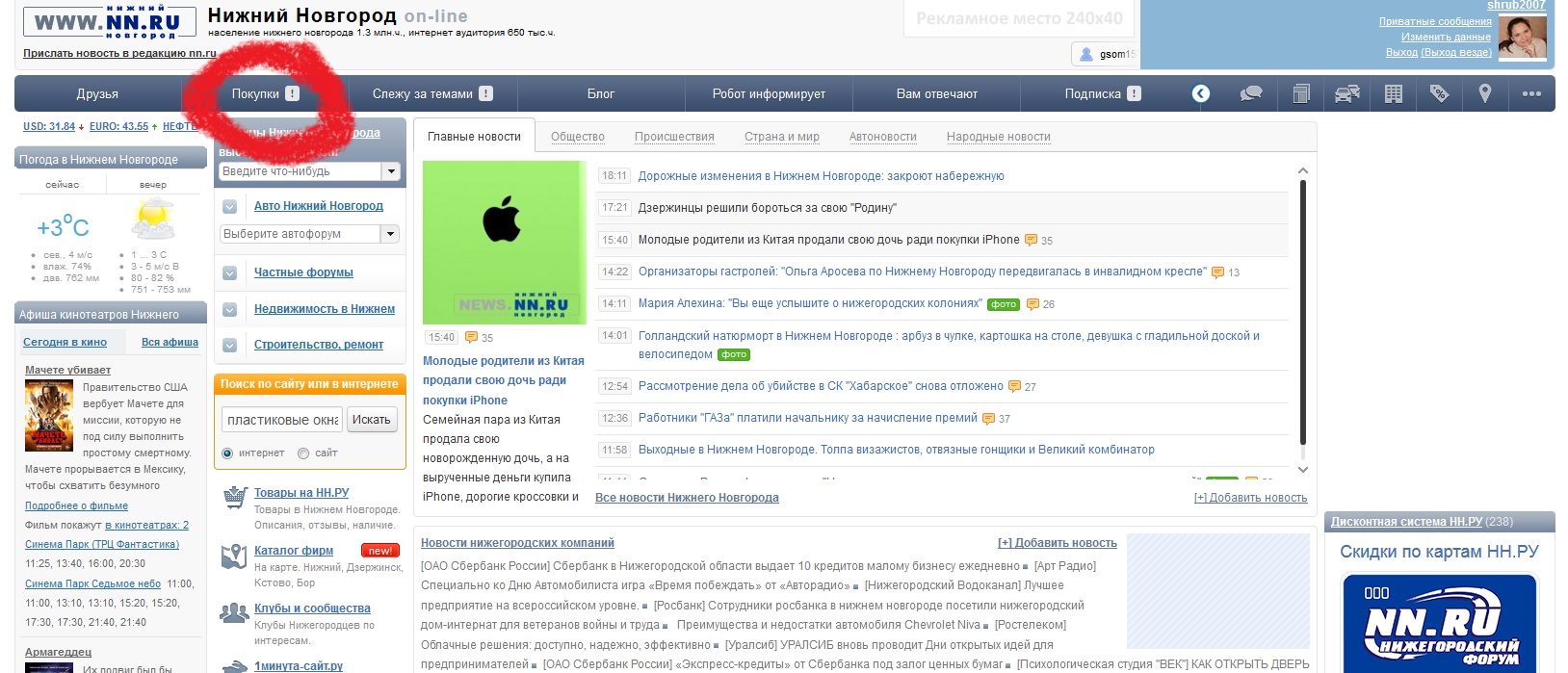Click the green фото badge after велосипедом
The height and width of the screenshot is (673, 1568).
tap(733, 354)
